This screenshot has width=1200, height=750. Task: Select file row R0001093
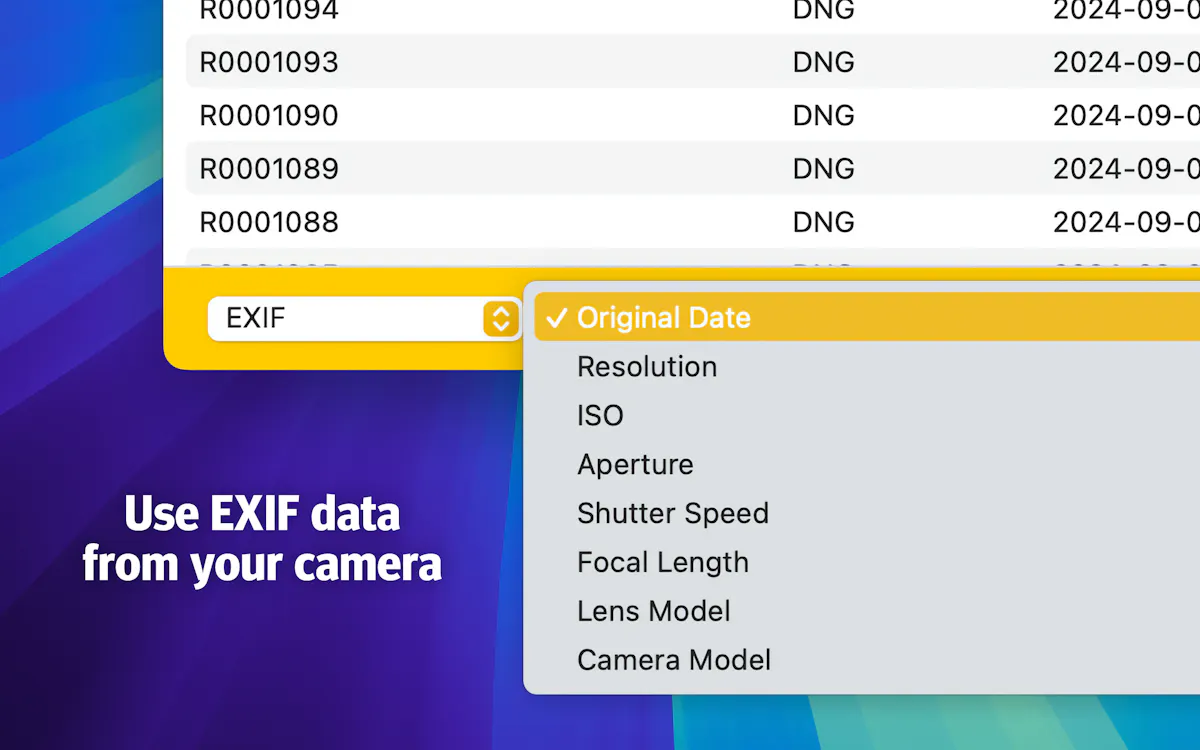(693, 62)
